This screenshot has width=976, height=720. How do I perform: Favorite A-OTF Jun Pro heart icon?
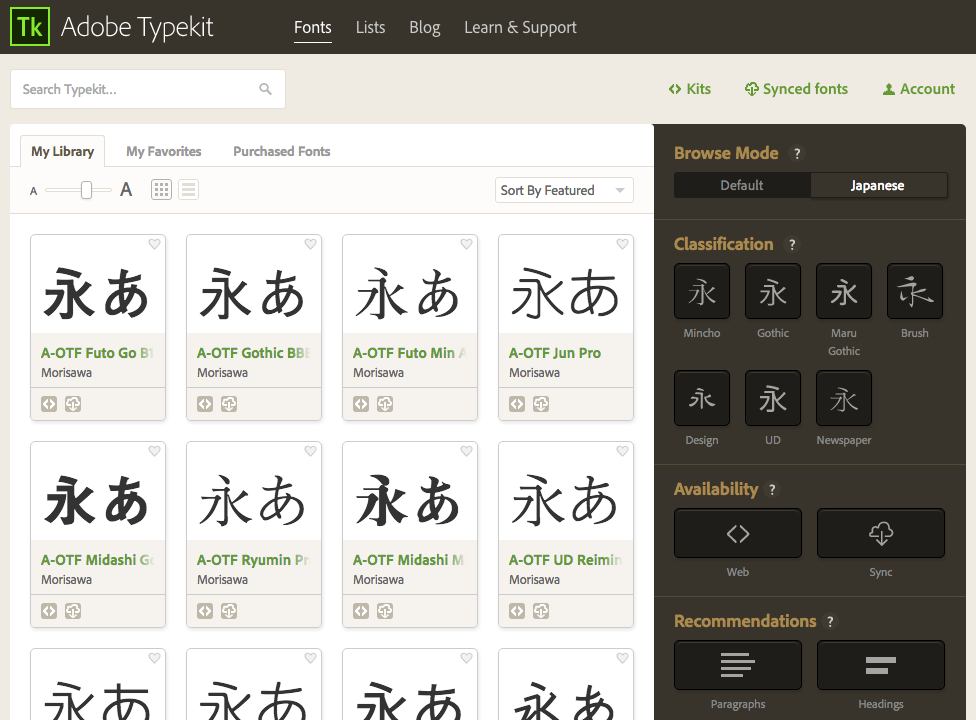coord(622,244)
